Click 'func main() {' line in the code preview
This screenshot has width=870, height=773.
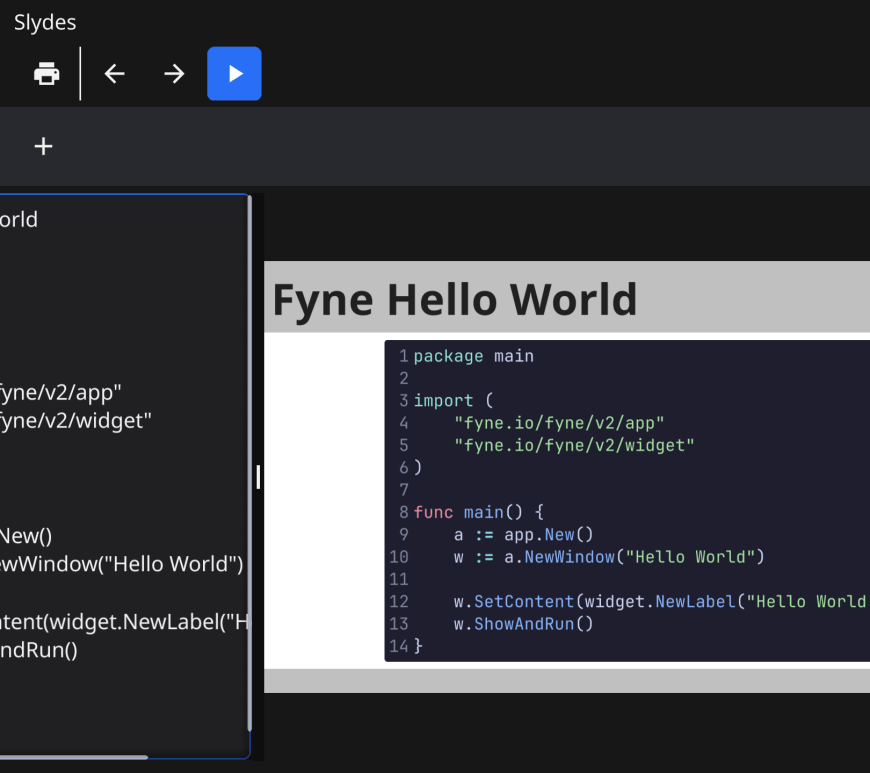click(478, 512)
